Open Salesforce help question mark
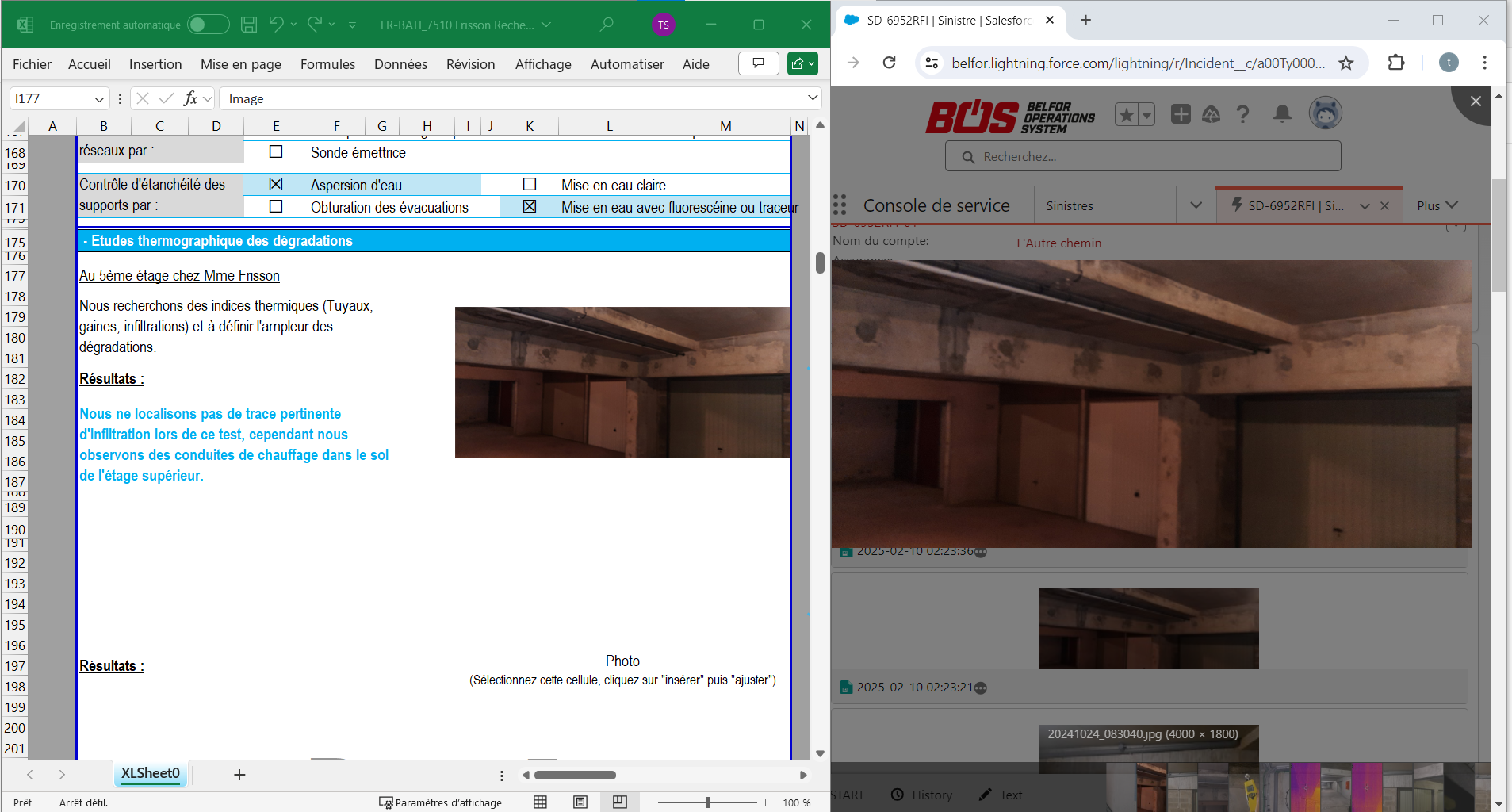 coord(1243,114)
